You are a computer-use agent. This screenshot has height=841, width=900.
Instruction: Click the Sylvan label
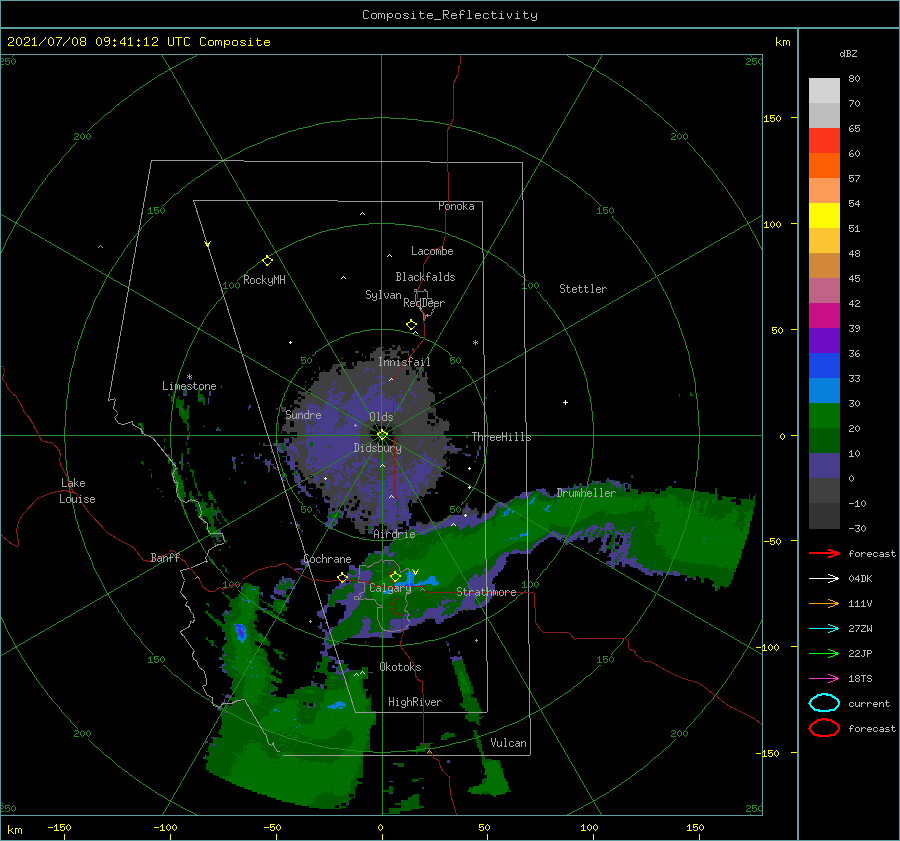coord(383,295)
